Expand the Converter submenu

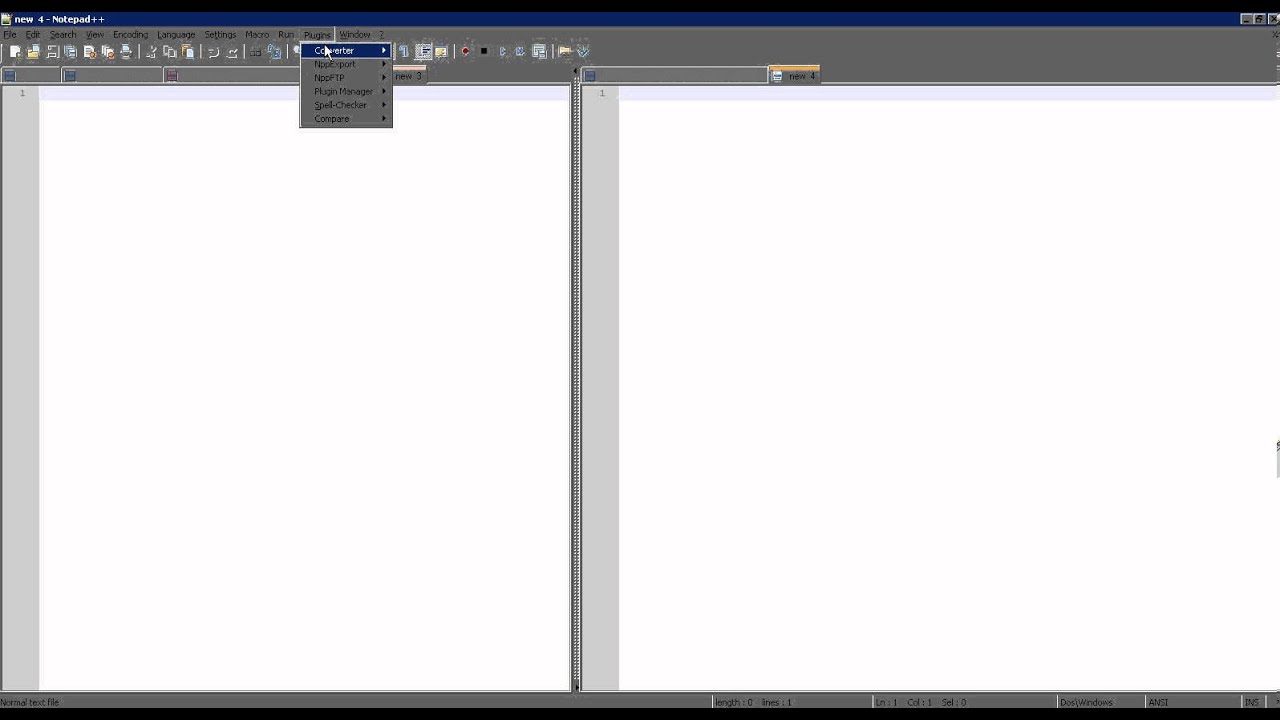point(346,50)
